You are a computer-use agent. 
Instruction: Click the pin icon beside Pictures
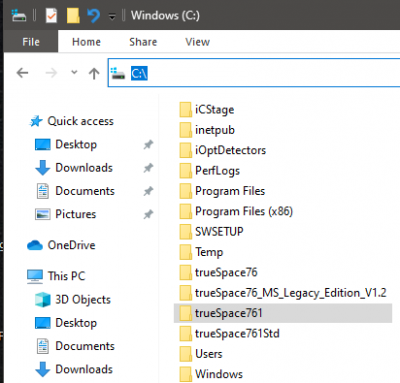[148, 214]
